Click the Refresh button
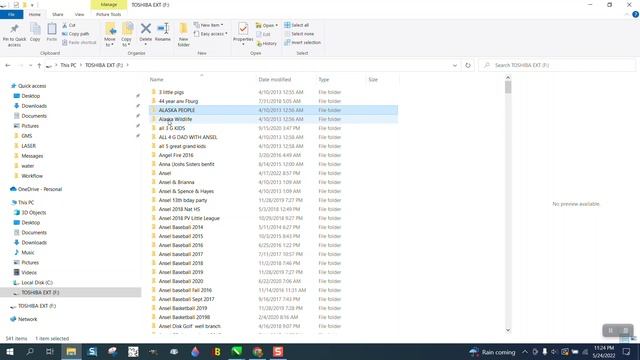Image resolution: width=640 pixels, height=360 pixels. (468, 65)
